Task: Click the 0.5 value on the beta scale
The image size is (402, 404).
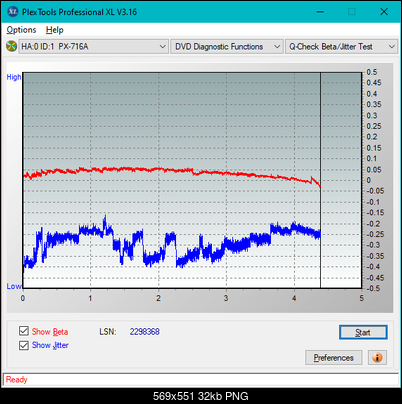Action: point(372,72)
